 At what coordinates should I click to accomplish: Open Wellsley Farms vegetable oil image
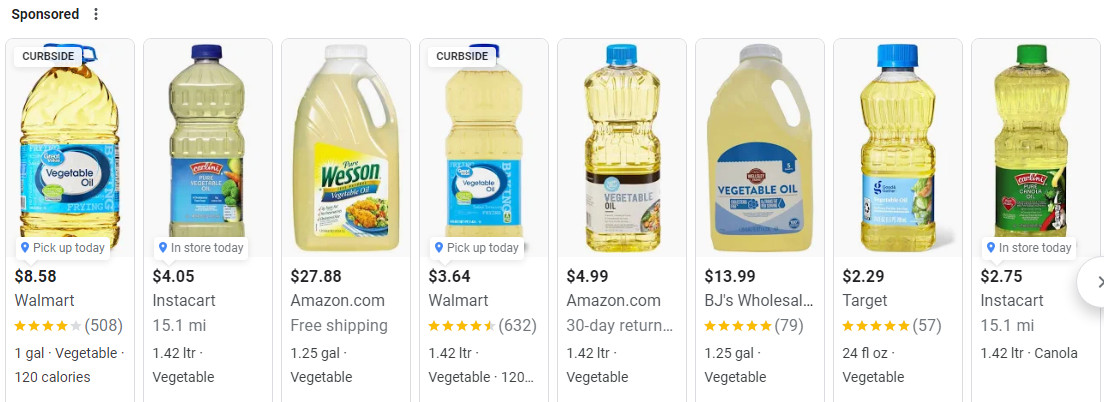coord(760,148)
